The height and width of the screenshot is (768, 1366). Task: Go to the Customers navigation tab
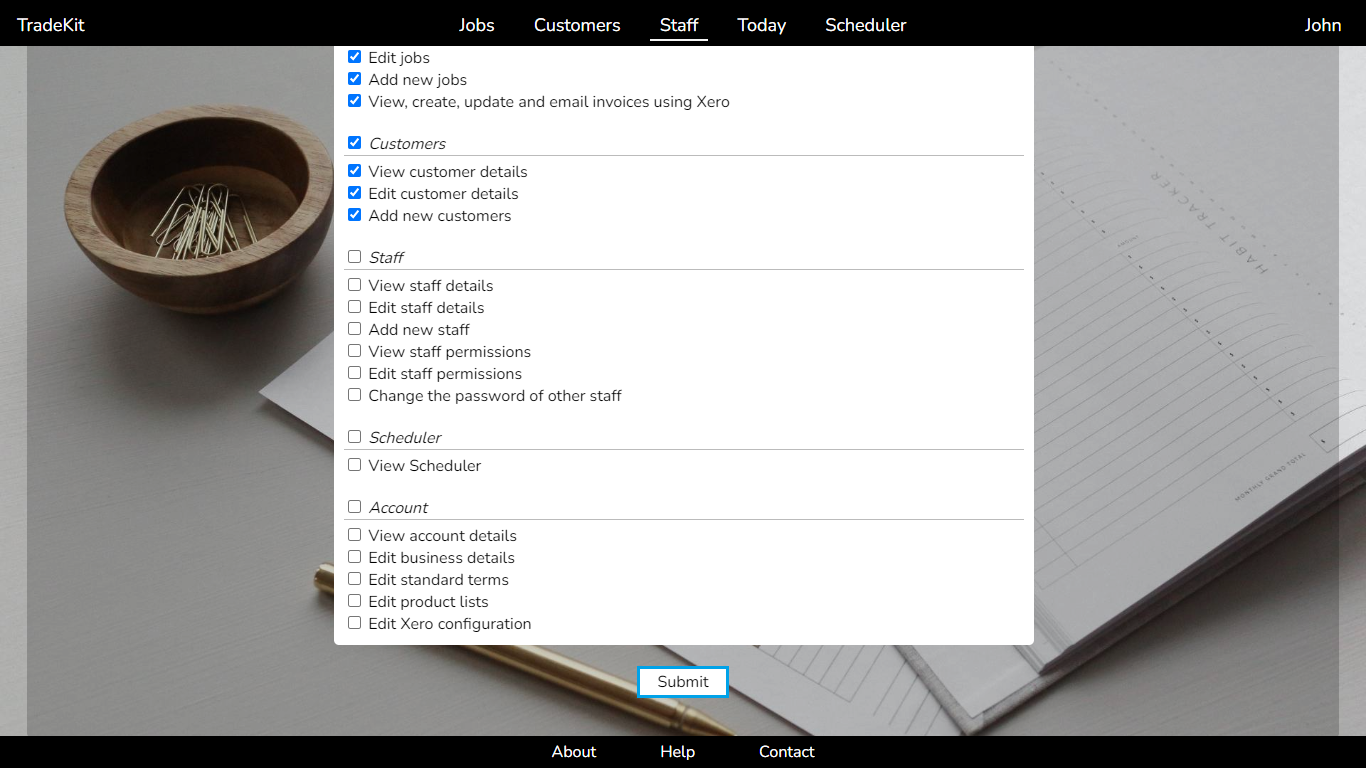pyautogui.click(x=577, y=25)
